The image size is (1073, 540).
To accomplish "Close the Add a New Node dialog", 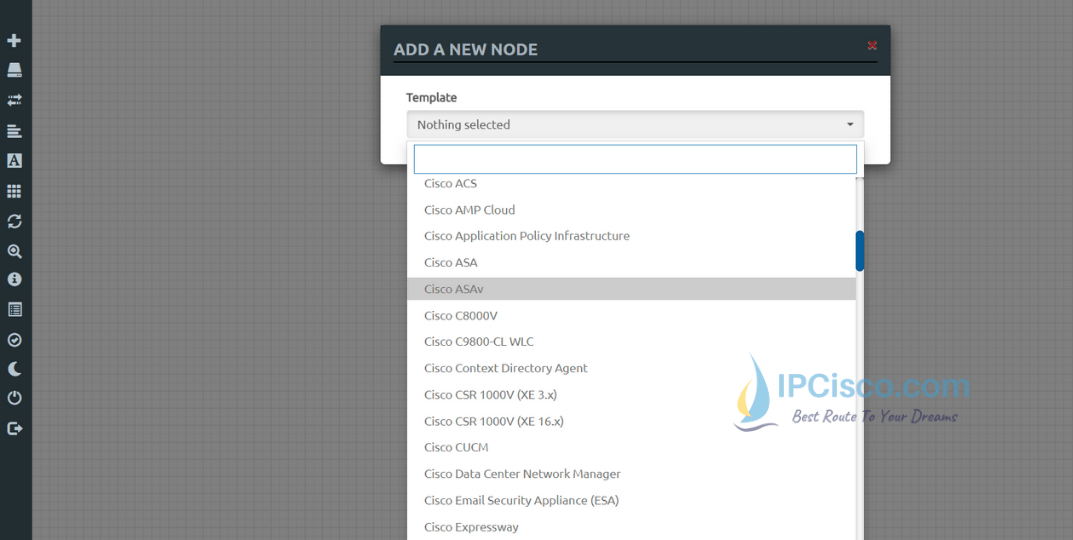I will [x=872, y=45].
